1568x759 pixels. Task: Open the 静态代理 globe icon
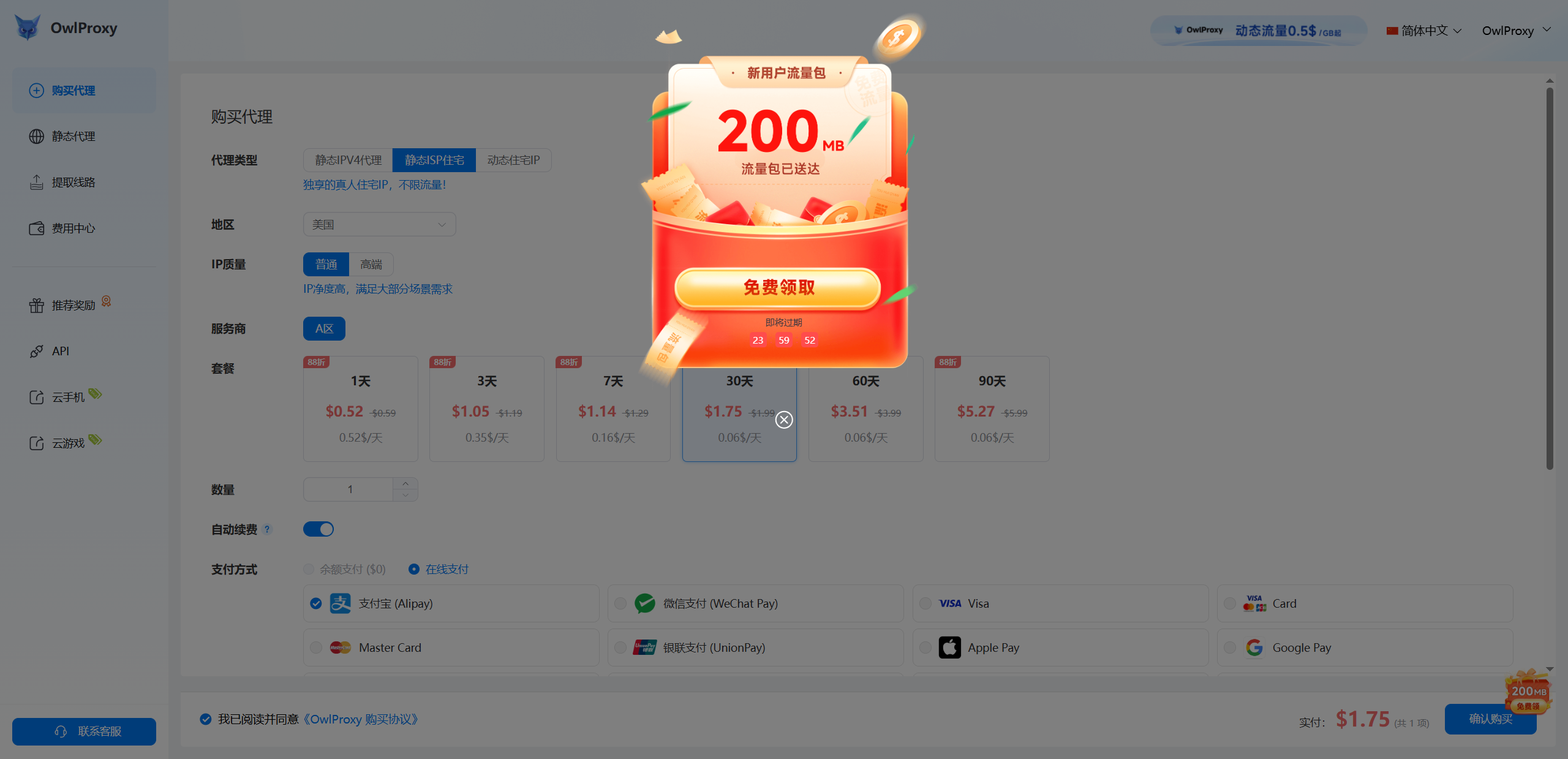36,136
